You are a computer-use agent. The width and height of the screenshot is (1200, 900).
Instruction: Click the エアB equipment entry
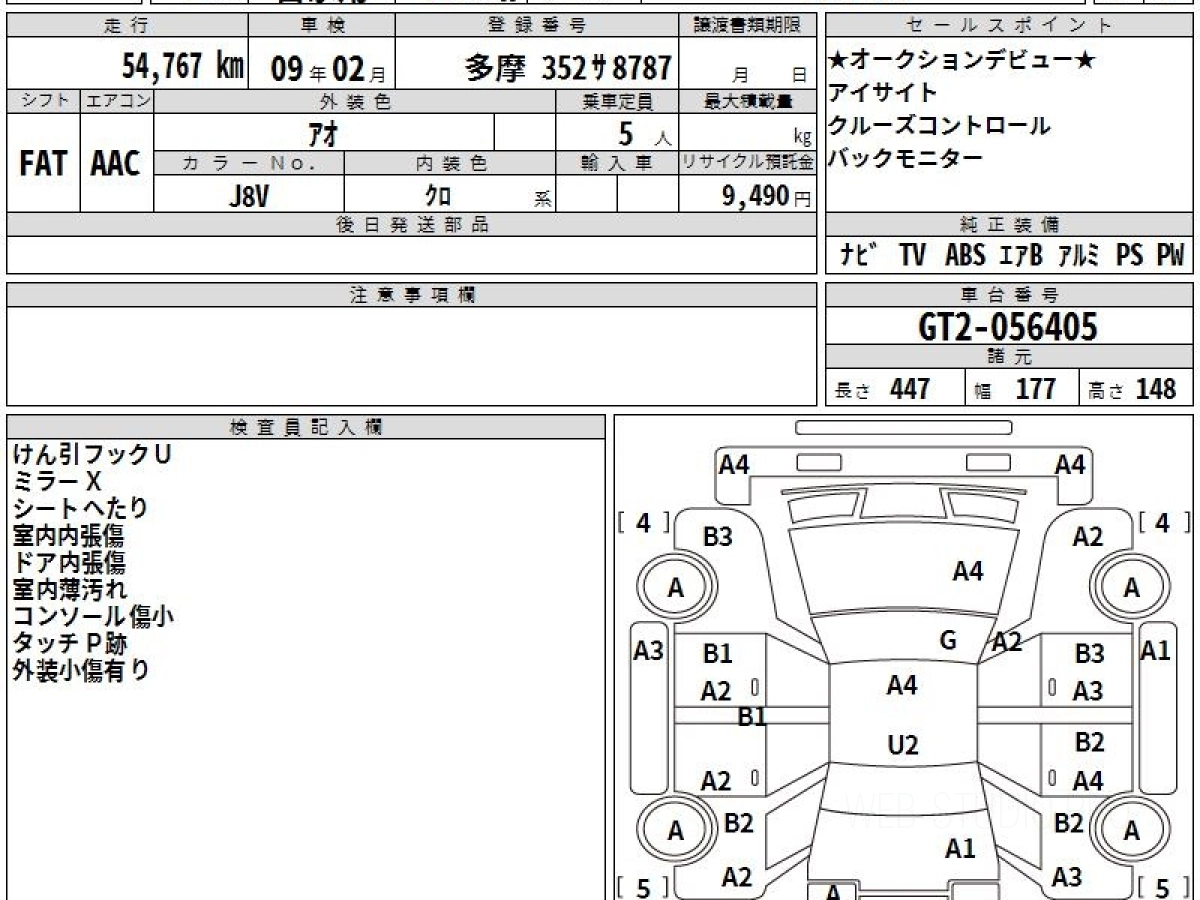(x=1021, y=255)
